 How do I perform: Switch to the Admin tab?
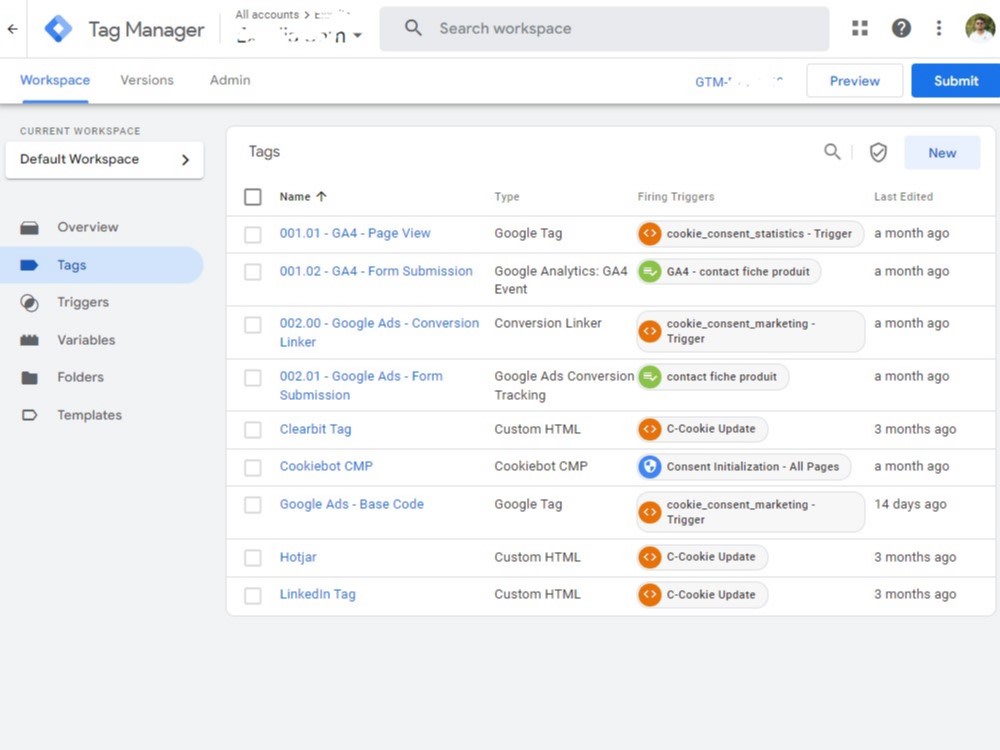230,80
